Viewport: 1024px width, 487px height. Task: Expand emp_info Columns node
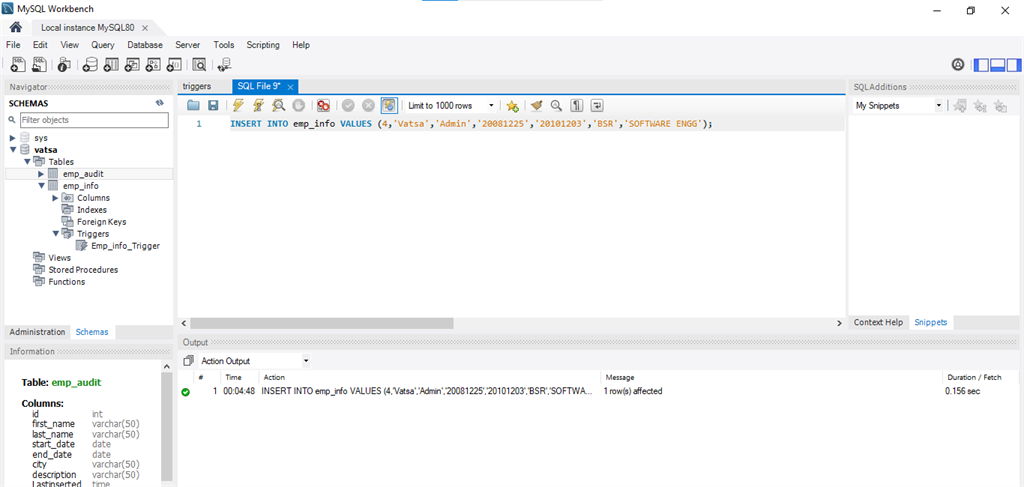[x=55, y=198]
